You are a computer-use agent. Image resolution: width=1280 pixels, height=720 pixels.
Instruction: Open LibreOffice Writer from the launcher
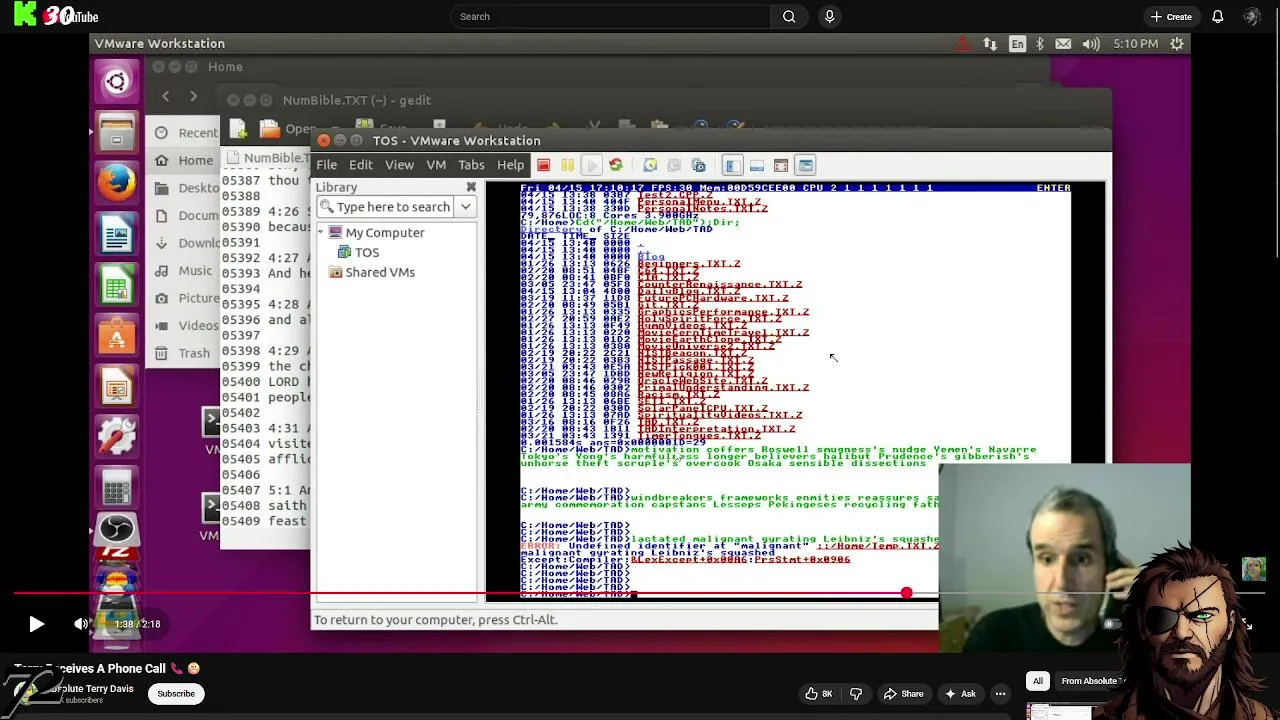117,236
